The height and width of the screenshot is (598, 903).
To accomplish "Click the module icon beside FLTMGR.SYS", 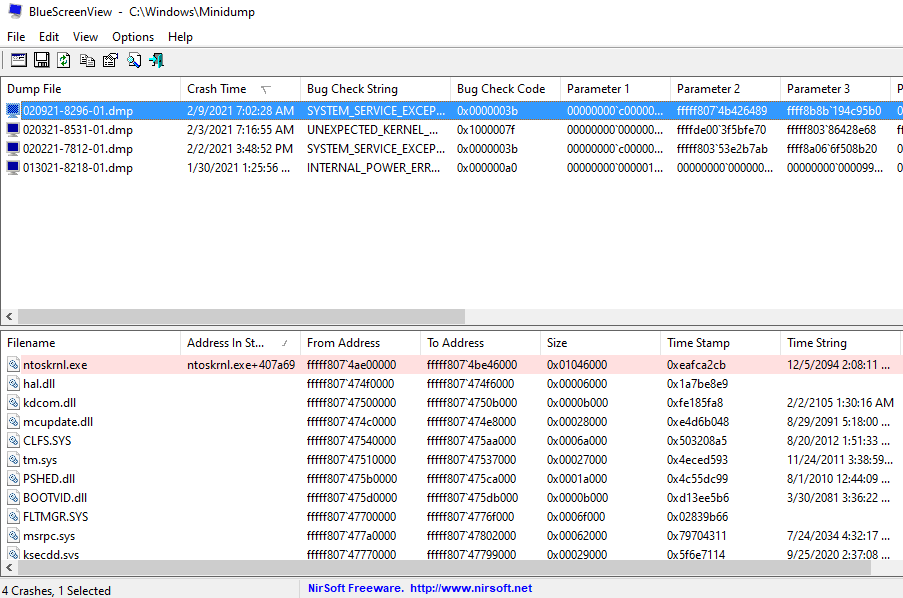I will click(13, 517).
